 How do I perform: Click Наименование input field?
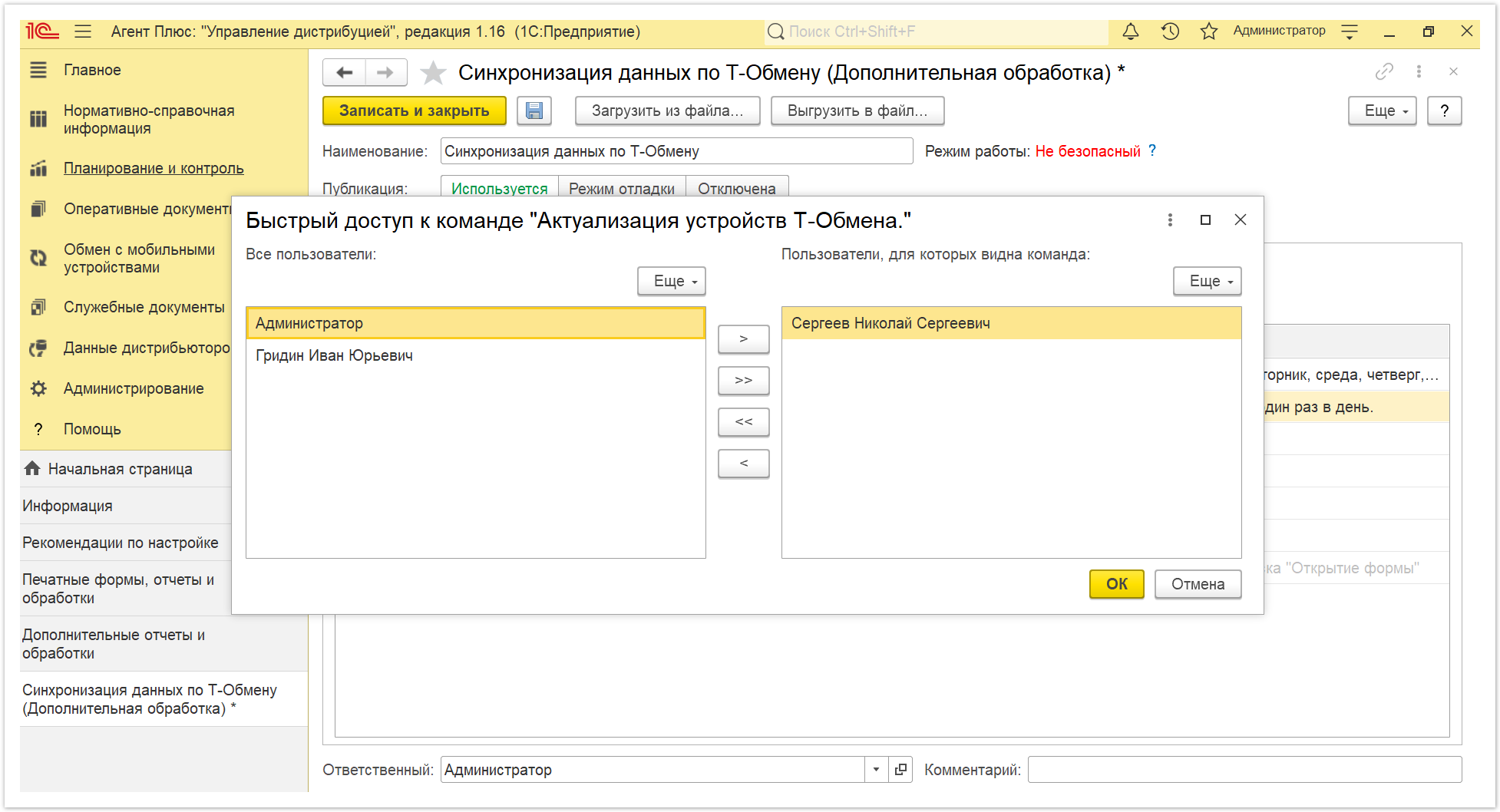(677, 151)
